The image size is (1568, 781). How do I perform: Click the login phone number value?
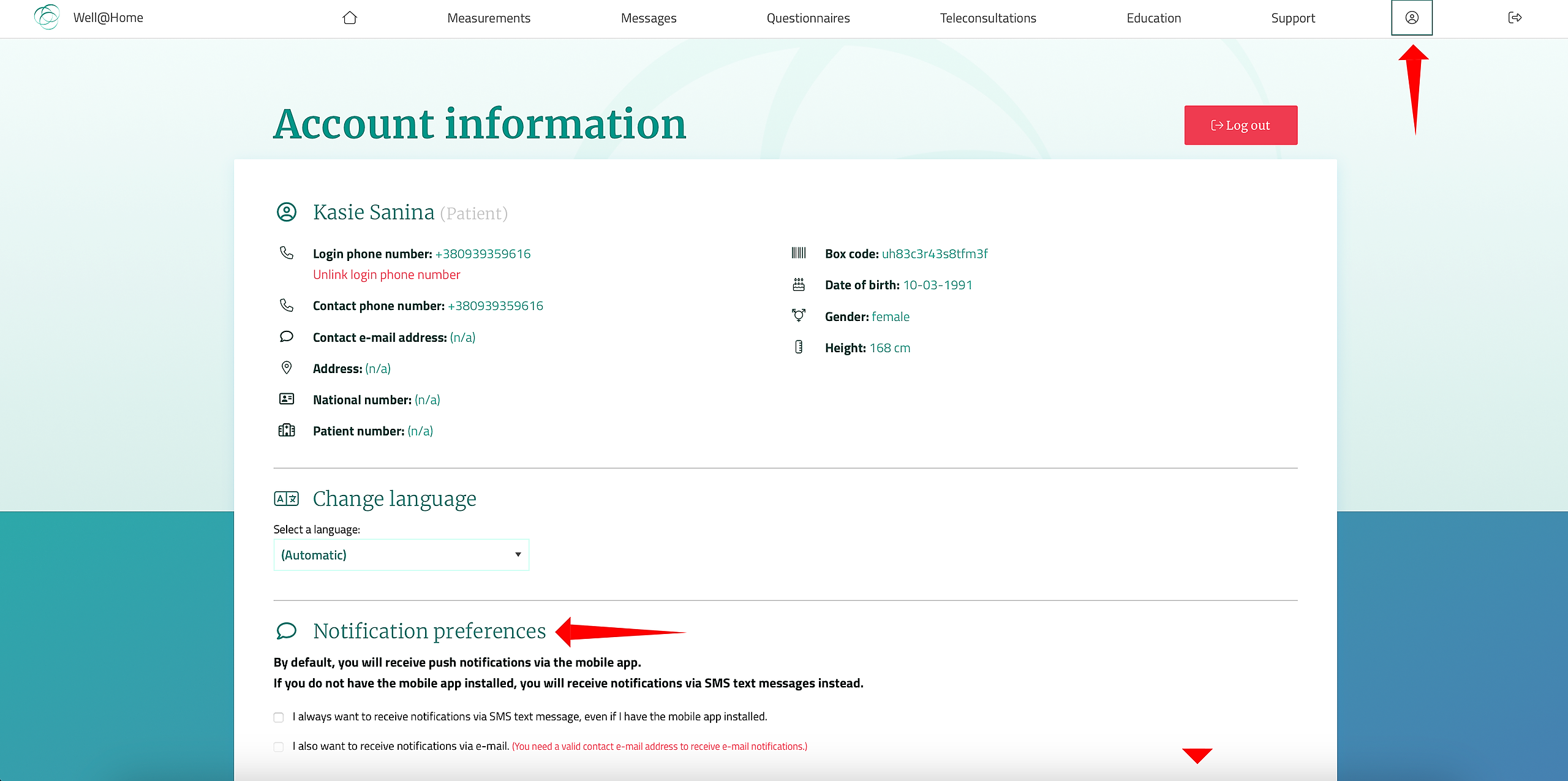(x=483, y=254)
